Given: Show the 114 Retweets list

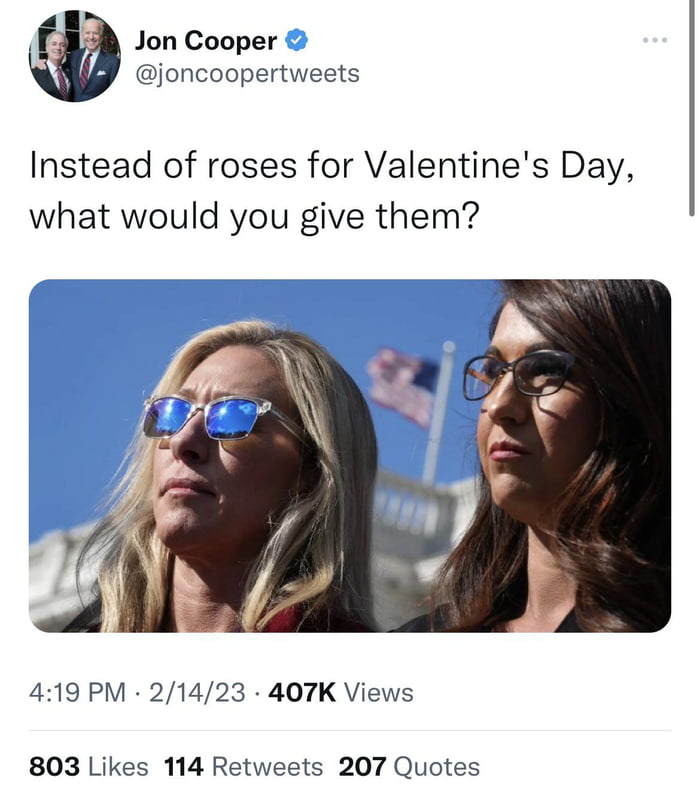Looking at the screenshot, I should (243, 767).
